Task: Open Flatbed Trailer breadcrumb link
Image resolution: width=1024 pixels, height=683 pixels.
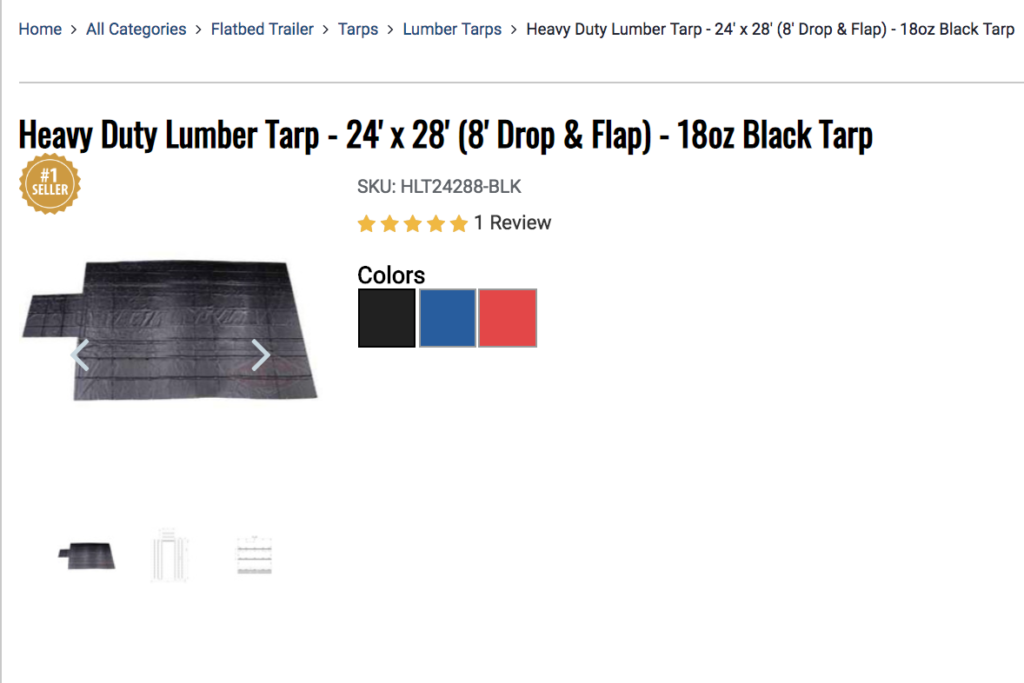Action: pos(262,29)
